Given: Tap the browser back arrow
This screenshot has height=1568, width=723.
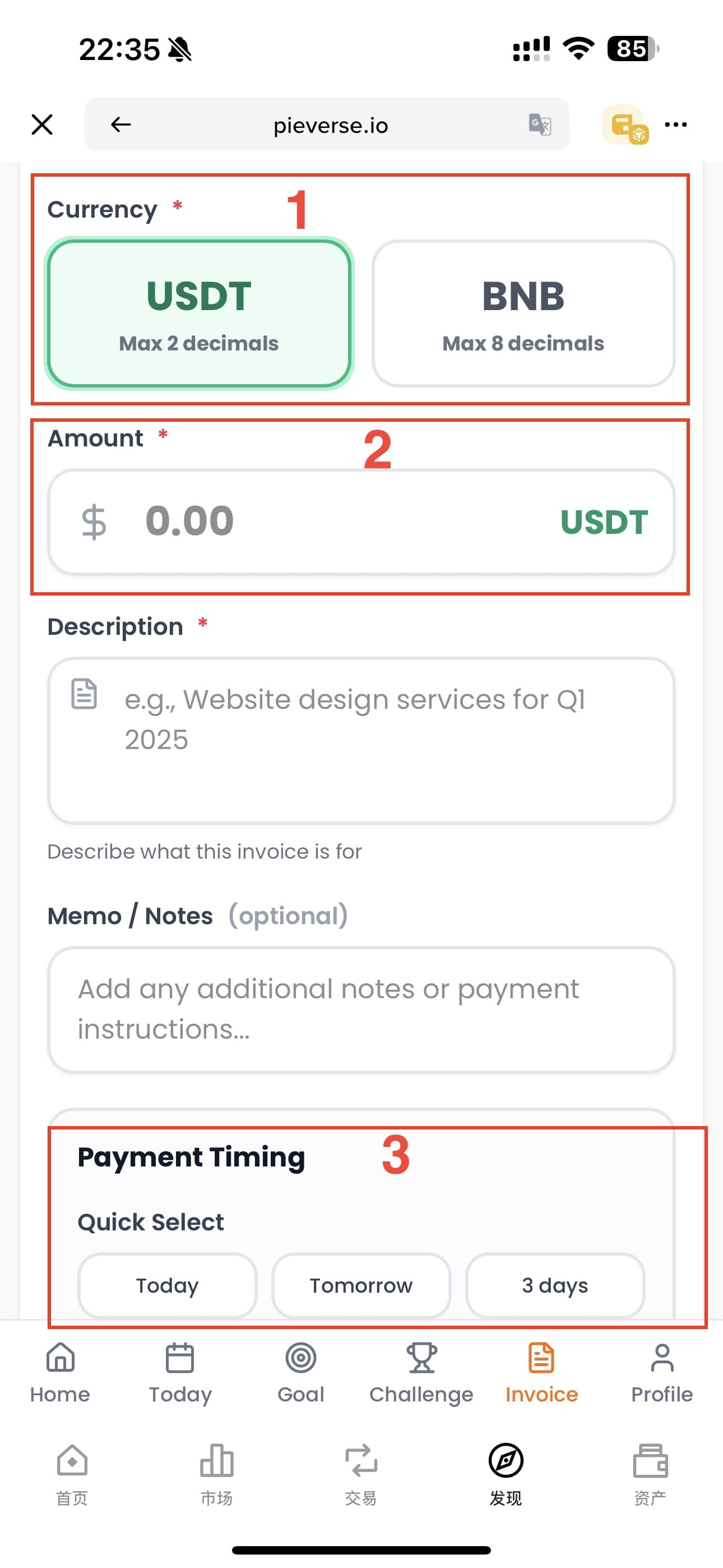Looking at the screenshot, I should (121, 125).
